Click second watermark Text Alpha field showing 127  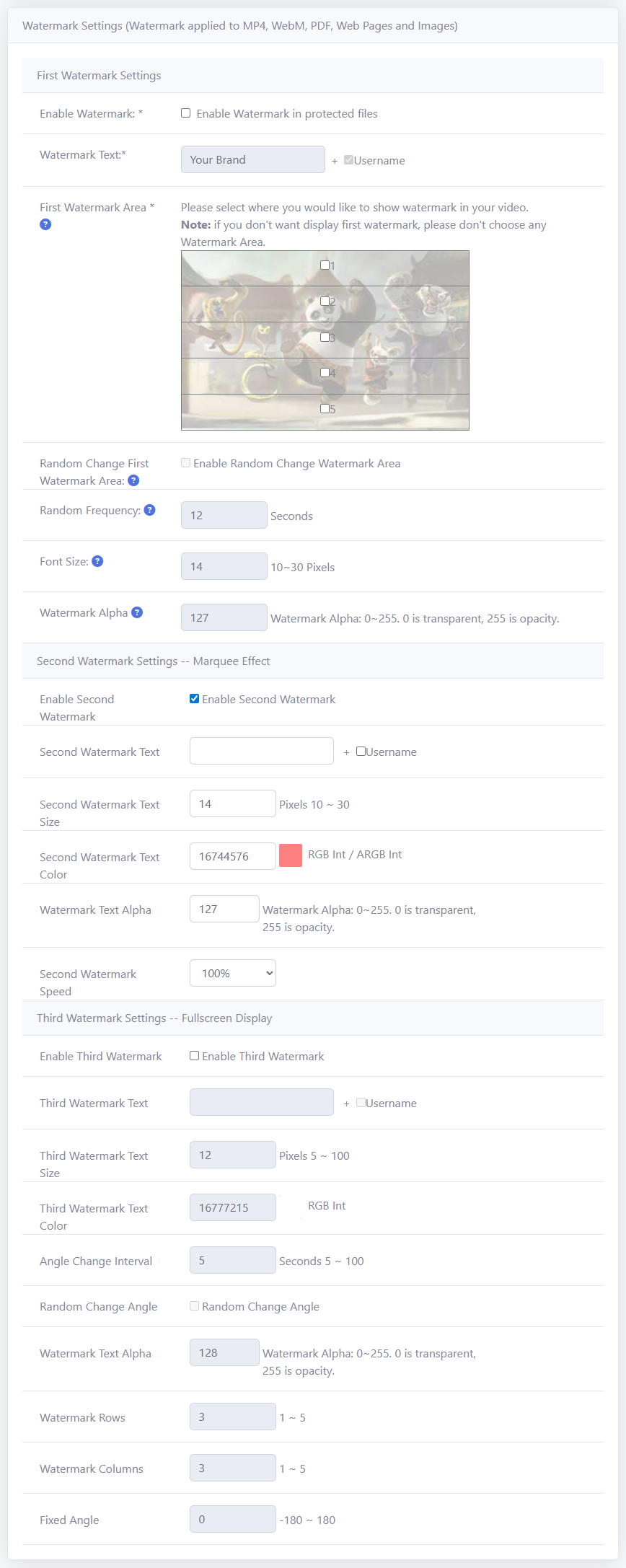pyautogui.click(x=224, y=909)
